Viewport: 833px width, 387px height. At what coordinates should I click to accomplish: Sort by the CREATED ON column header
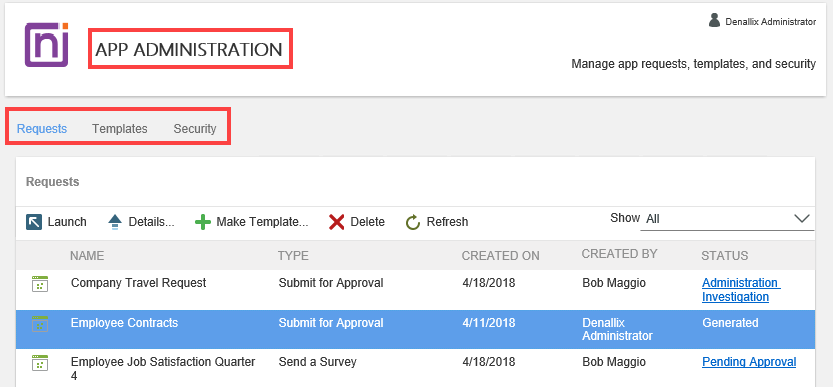pyautogui.click(x=500, y=256)
